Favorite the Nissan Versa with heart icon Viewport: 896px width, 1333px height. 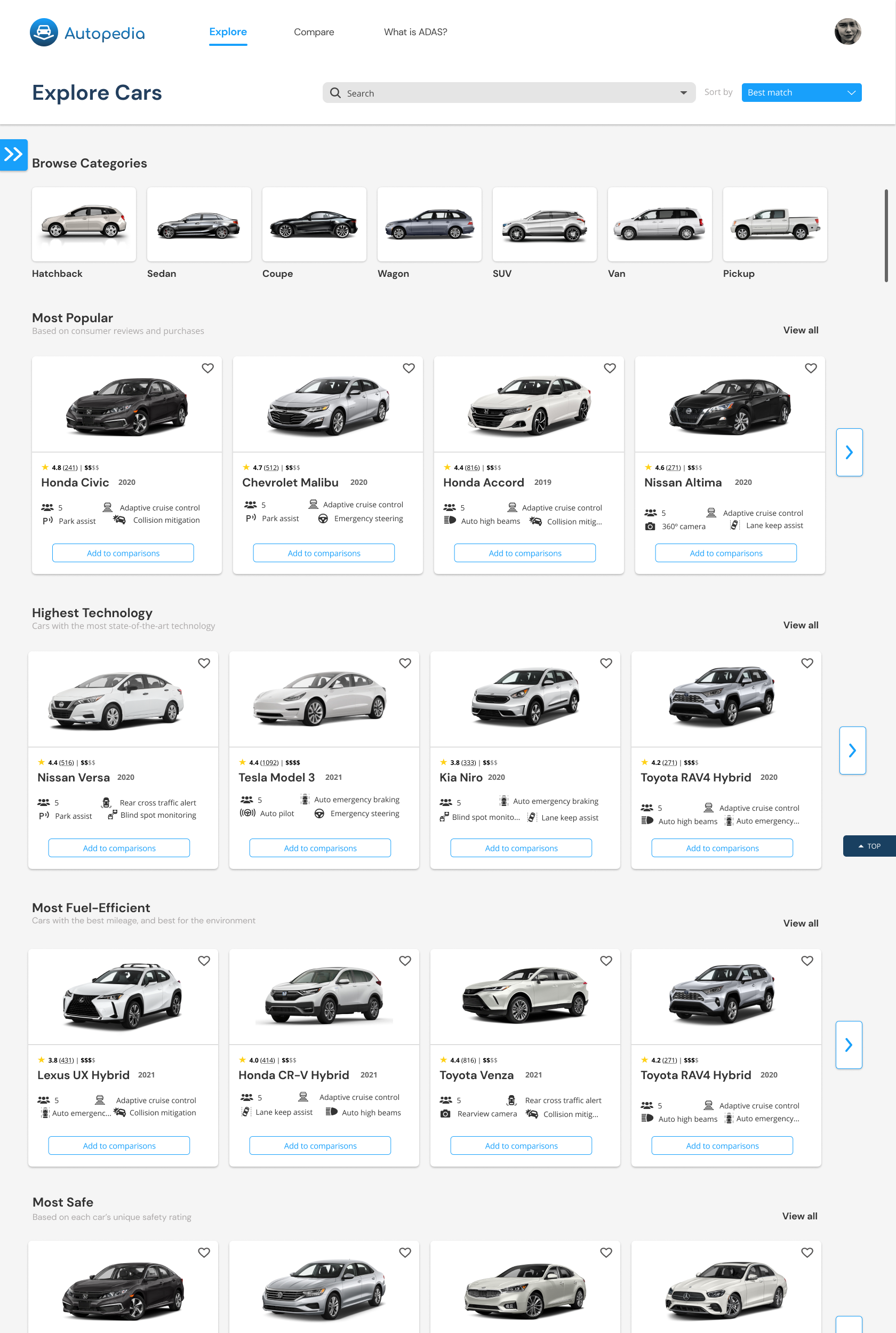pyautogui.click(x=204, y=664)
